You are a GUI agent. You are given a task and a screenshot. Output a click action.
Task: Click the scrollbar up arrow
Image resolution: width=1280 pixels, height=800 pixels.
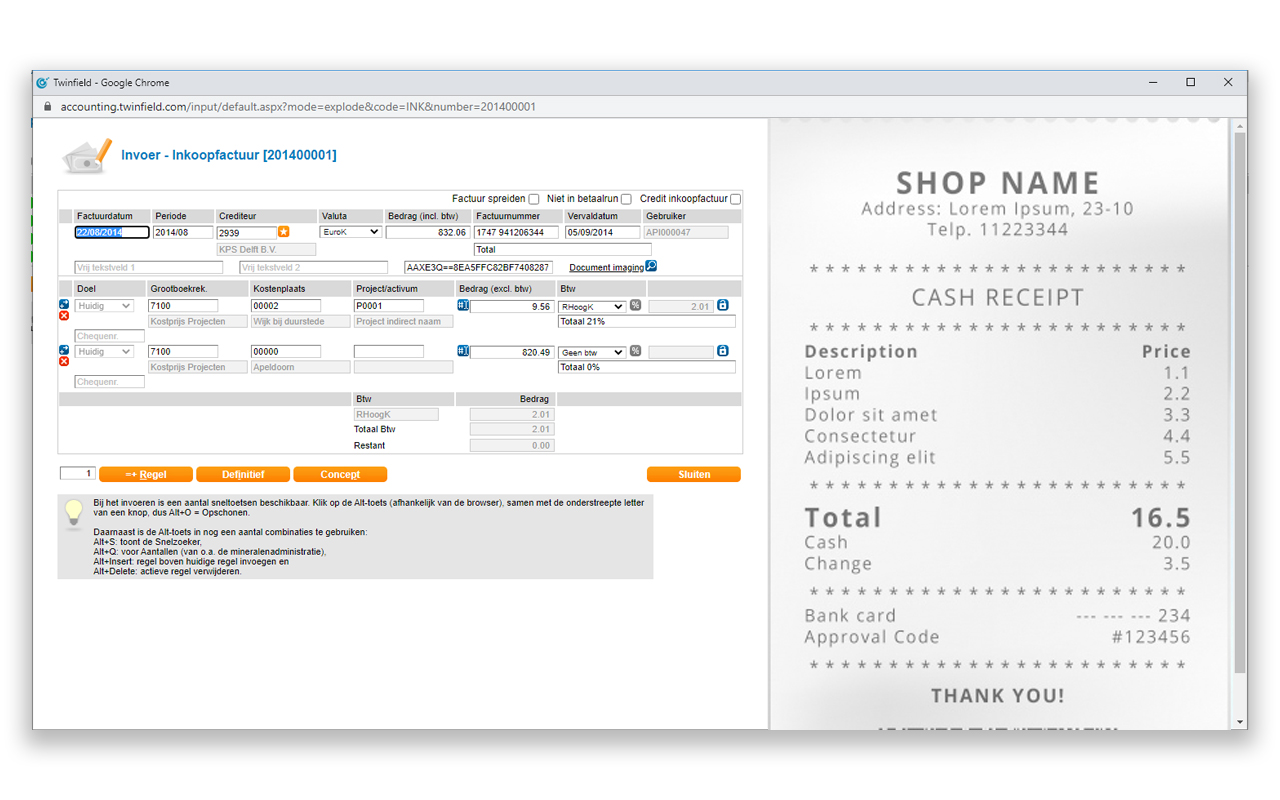pos(1240,126)
